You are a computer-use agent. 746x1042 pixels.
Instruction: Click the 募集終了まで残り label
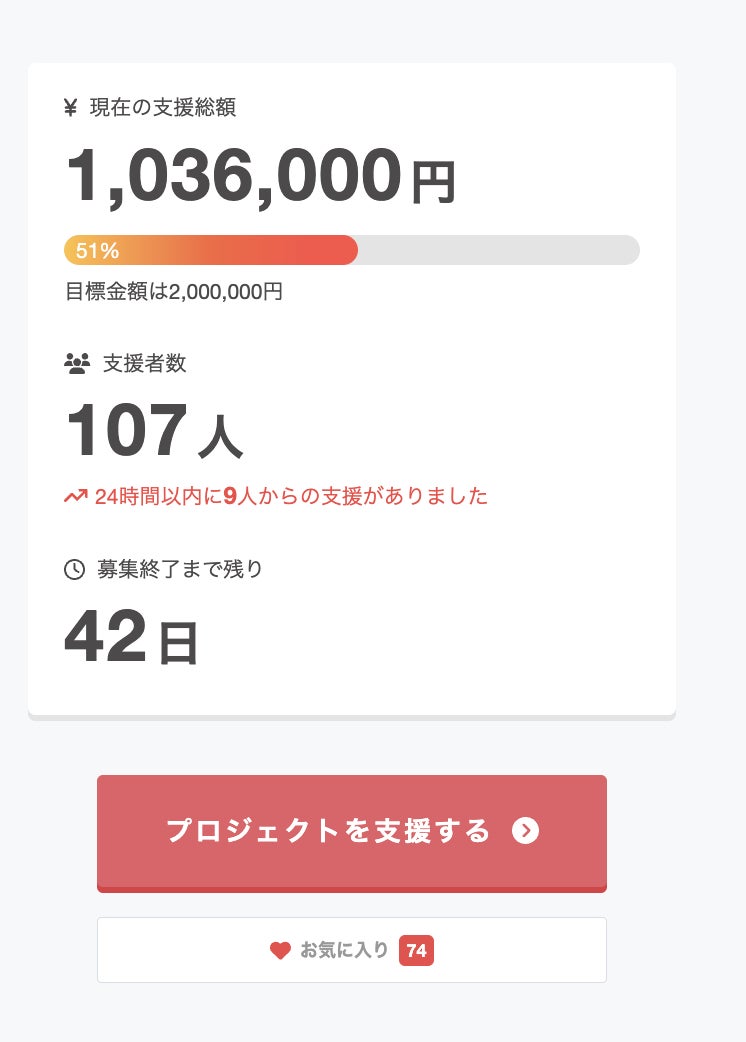click(x=180, y=570)
